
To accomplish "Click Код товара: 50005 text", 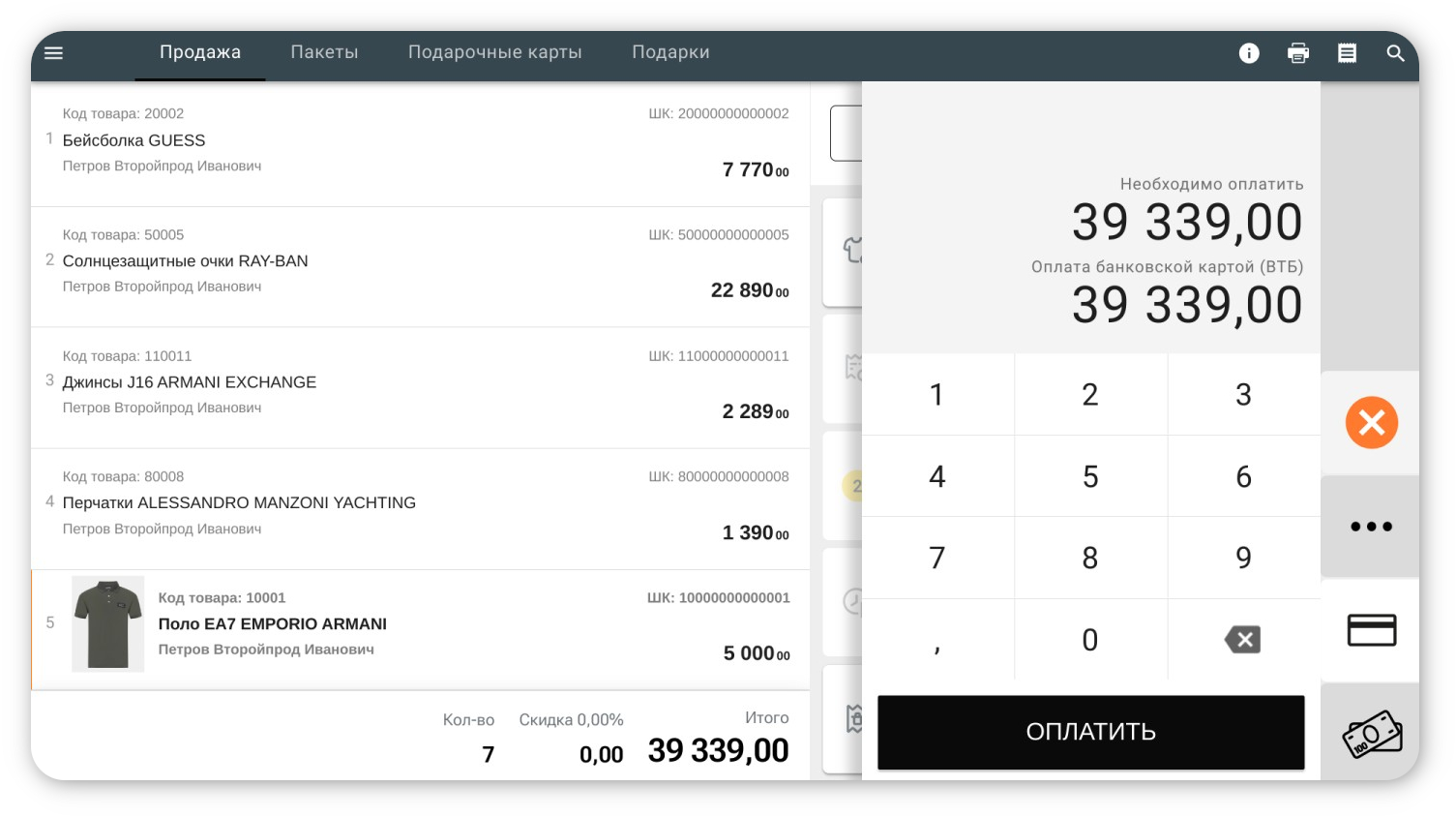I will (x=123, y=235).
